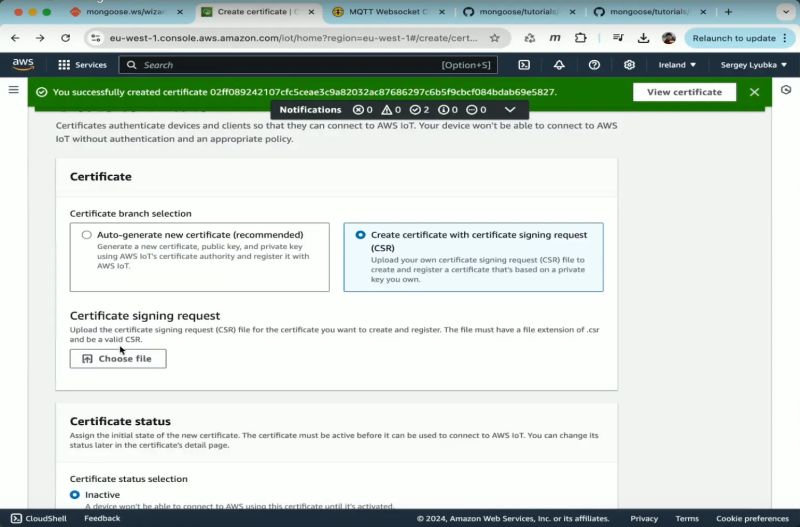Viewport: 800px width, 527px height.
Task: Open the browser tab list dropdown
Action: [786, 12]
